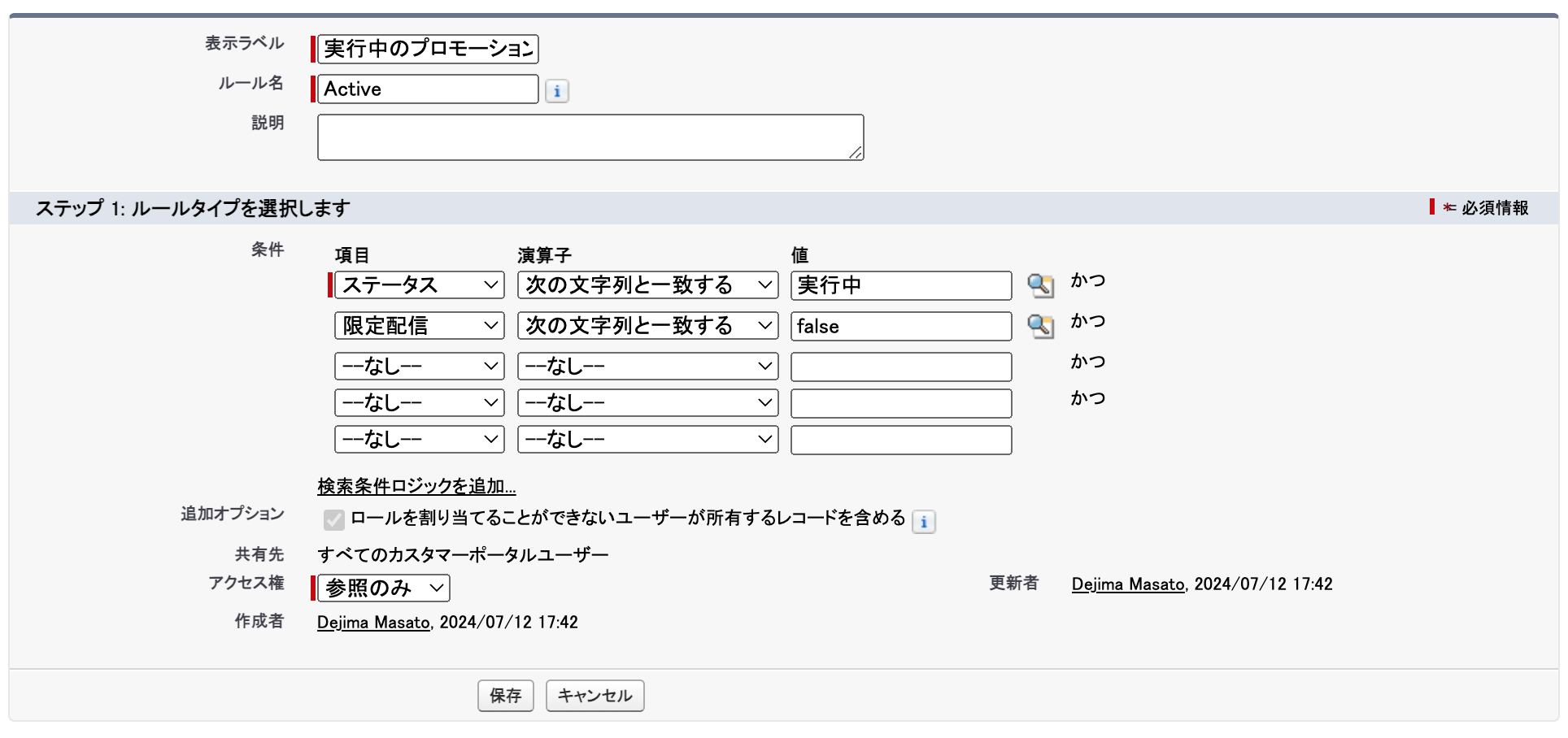Open Dejima Masato link beside 作成者

tap(373, 623)
